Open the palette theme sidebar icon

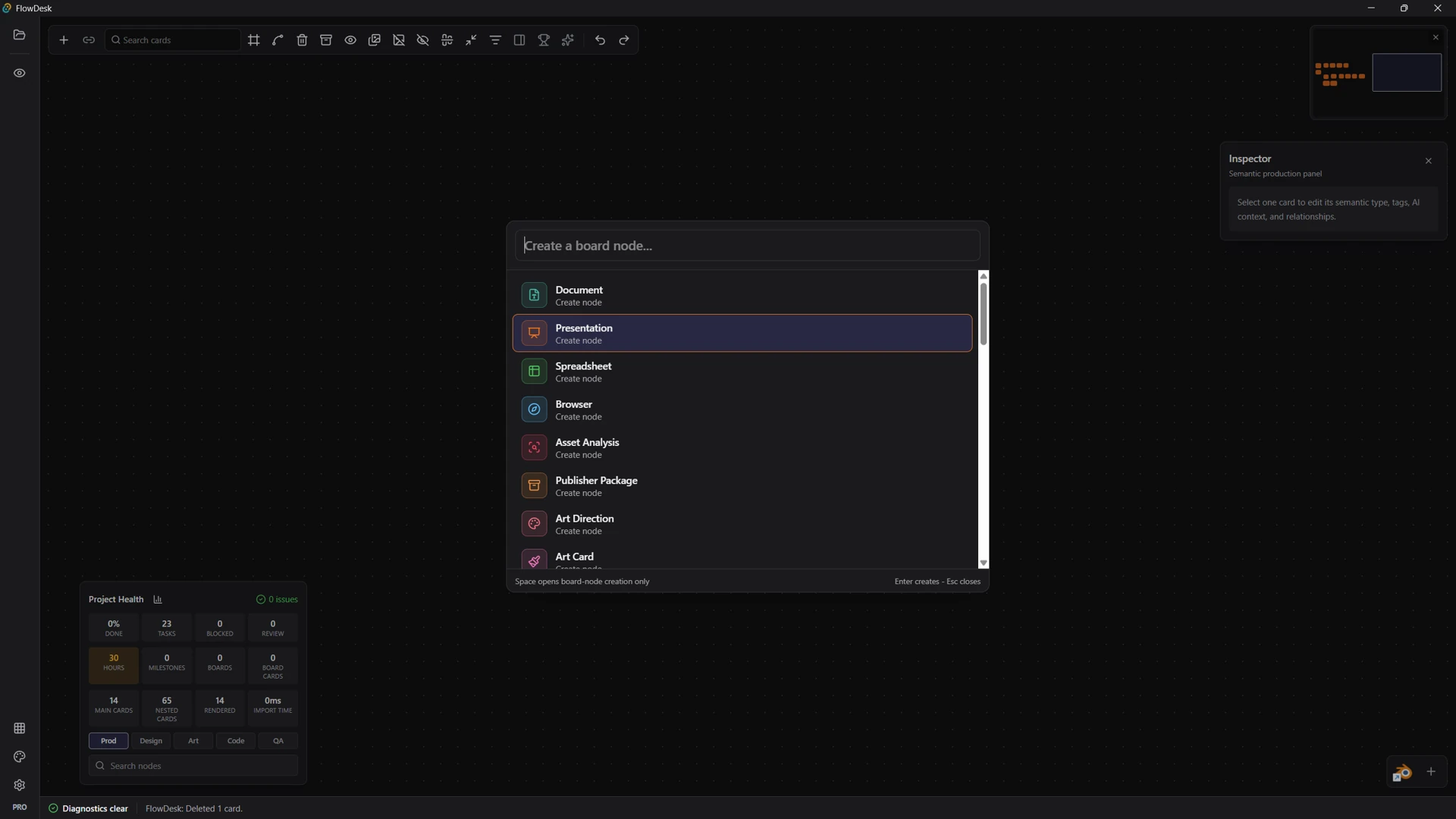(20, 757)
